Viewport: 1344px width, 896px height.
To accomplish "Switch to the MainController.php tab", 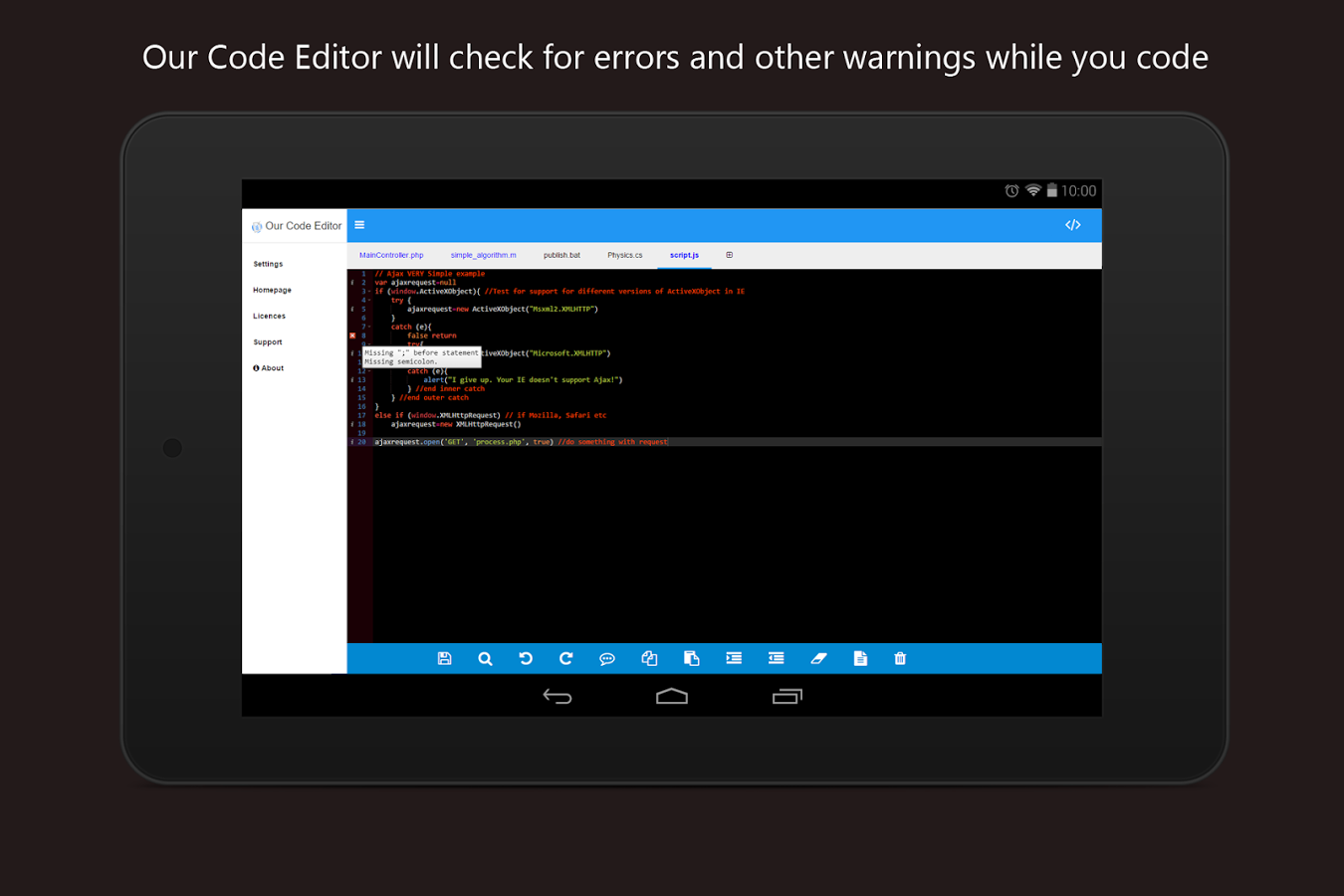I will click(x=391, y=255).
